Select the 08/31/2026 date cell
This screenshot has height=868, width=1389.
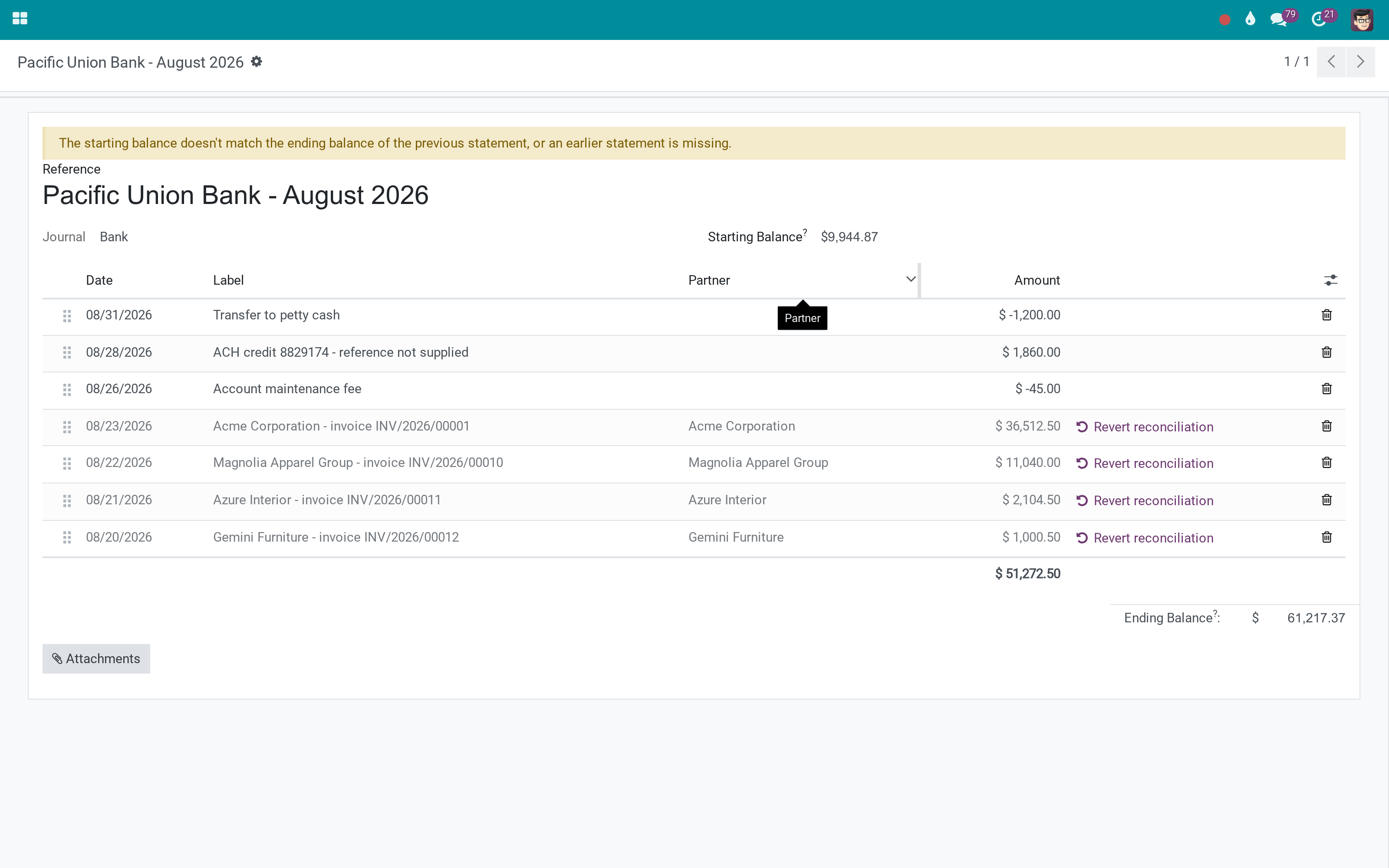coord(119,315)
